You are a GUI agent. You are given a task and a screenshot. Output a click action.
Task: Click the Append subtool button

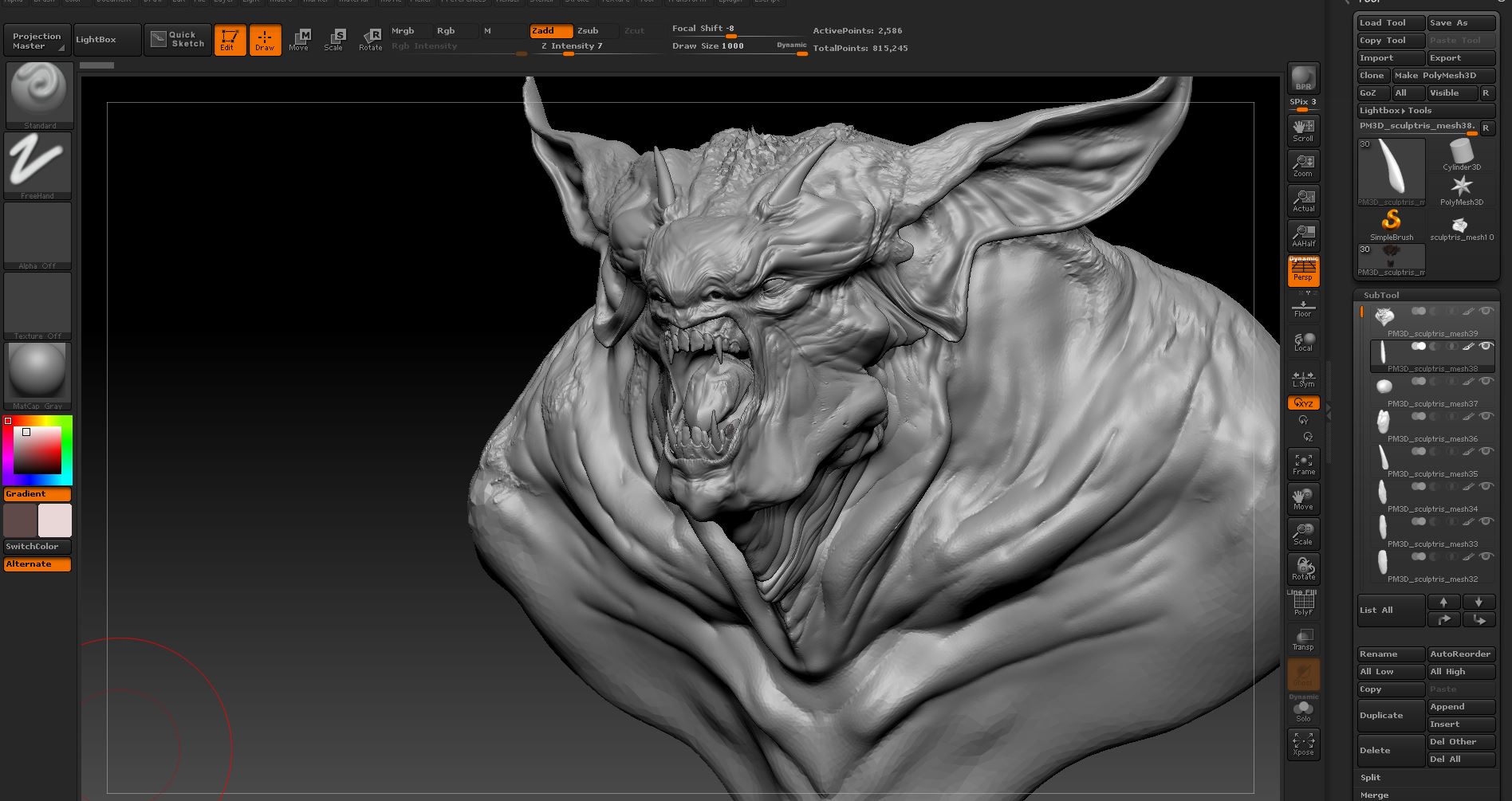[1461, 707]
